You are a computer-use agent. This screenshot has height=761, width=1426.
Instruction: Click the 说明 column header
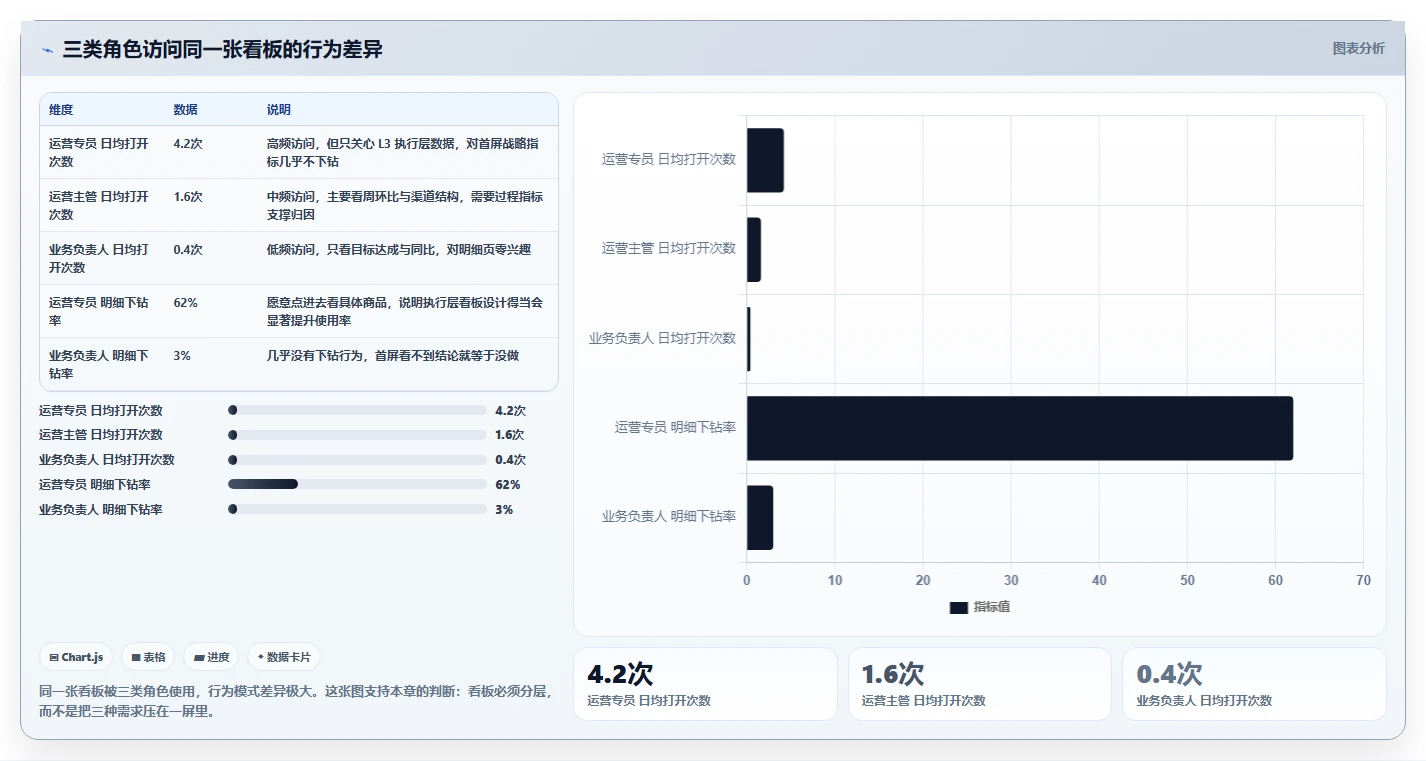coord(279,110)
